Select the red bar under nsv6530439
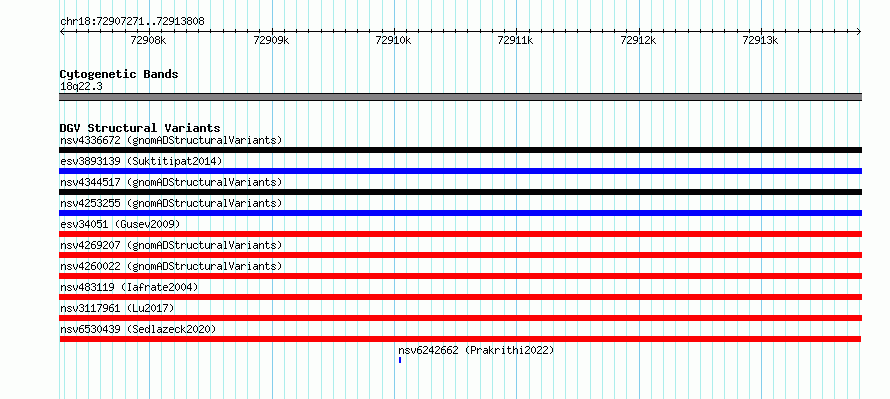 click(x=460, y=339)
